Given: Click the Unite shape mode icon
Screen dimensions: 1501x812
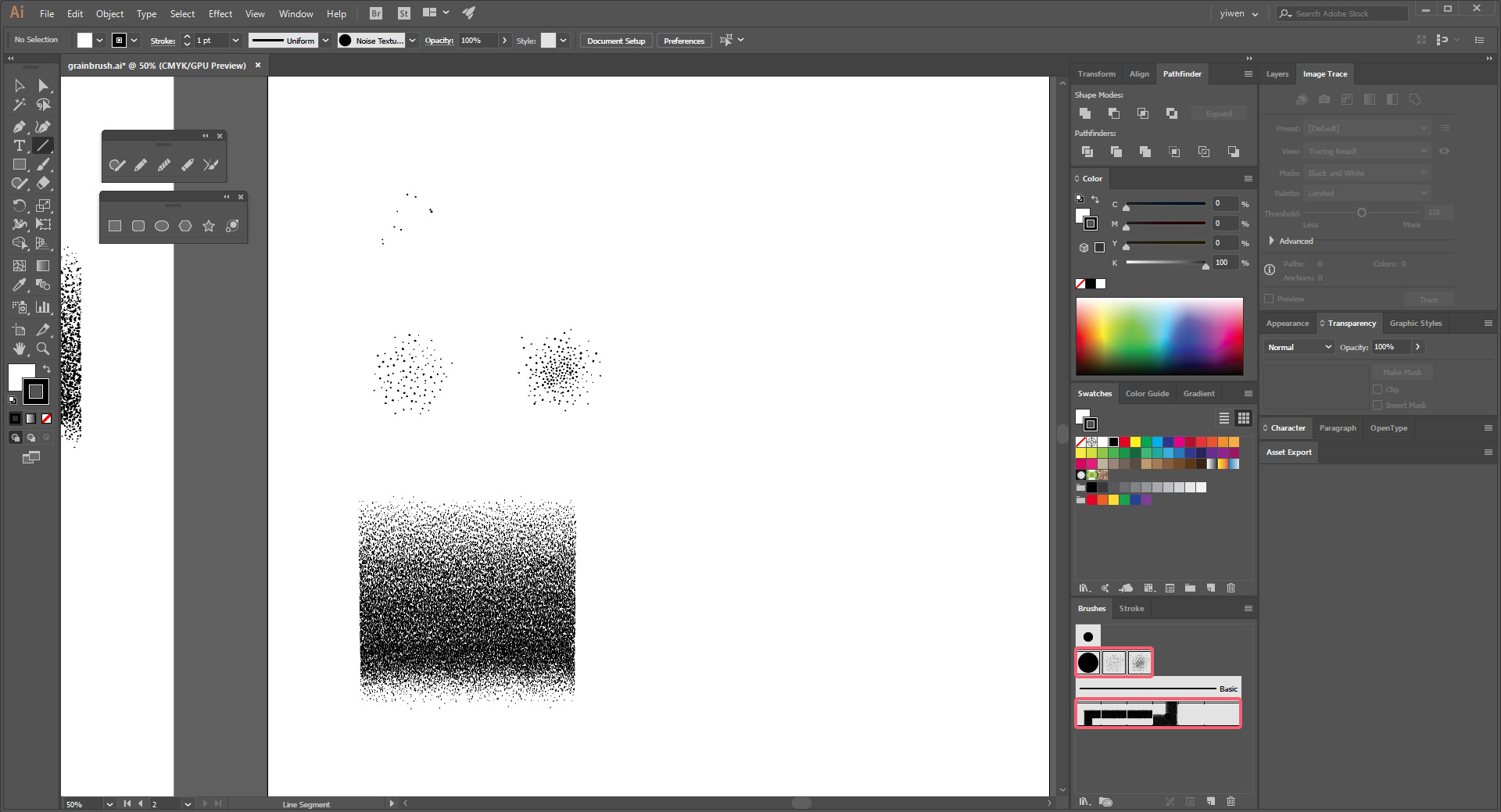Looking at the screenshot, I should (x=1085, y=113).
